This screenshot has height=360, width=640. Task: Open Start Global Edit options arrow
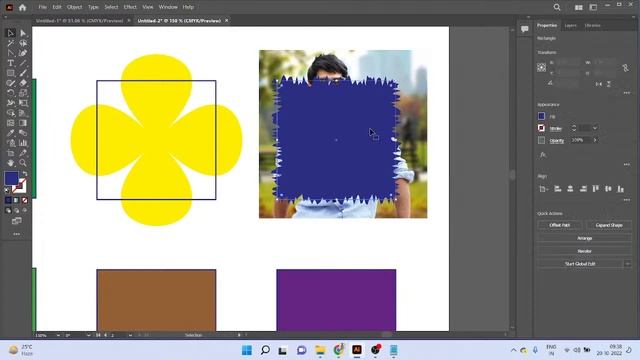click(628, 264)
